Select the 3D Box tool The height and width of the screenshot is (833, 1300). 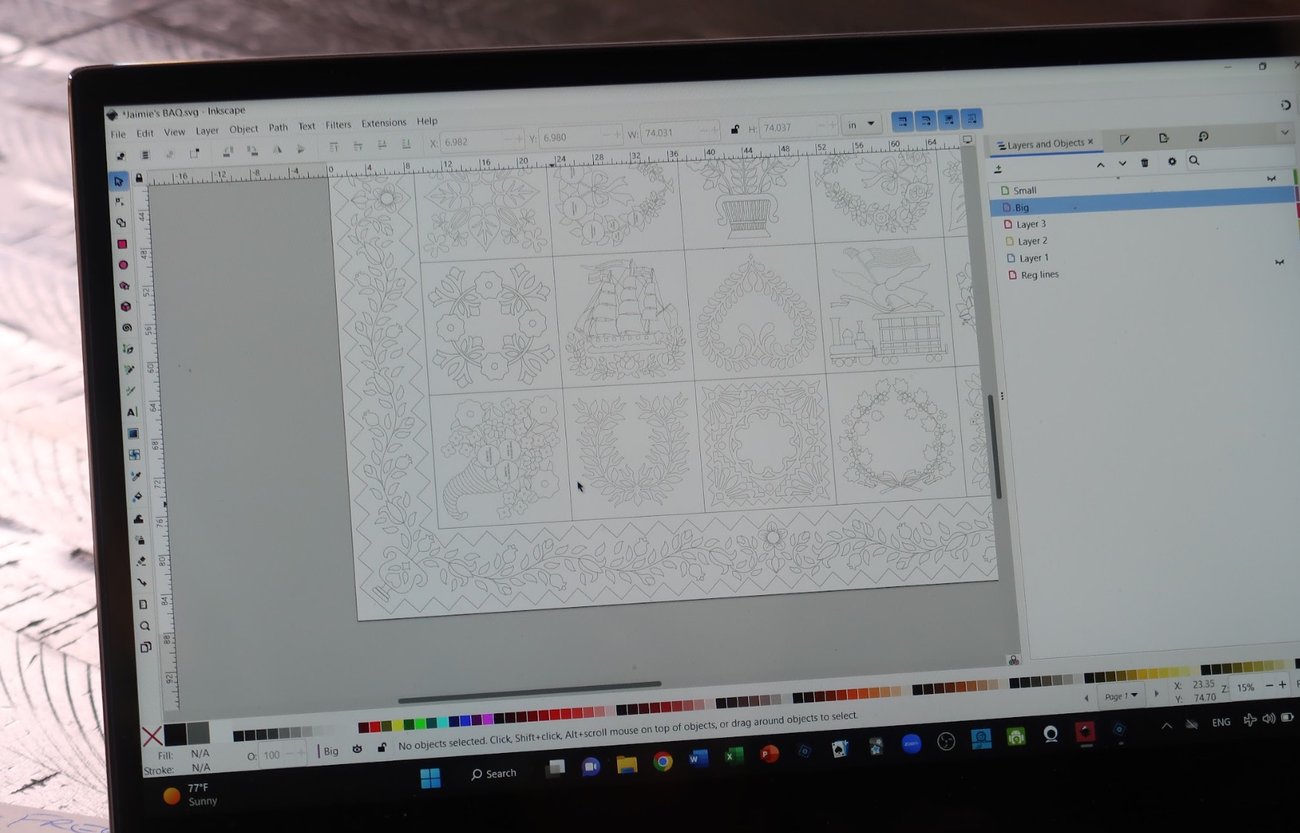[x=125, y=307]
